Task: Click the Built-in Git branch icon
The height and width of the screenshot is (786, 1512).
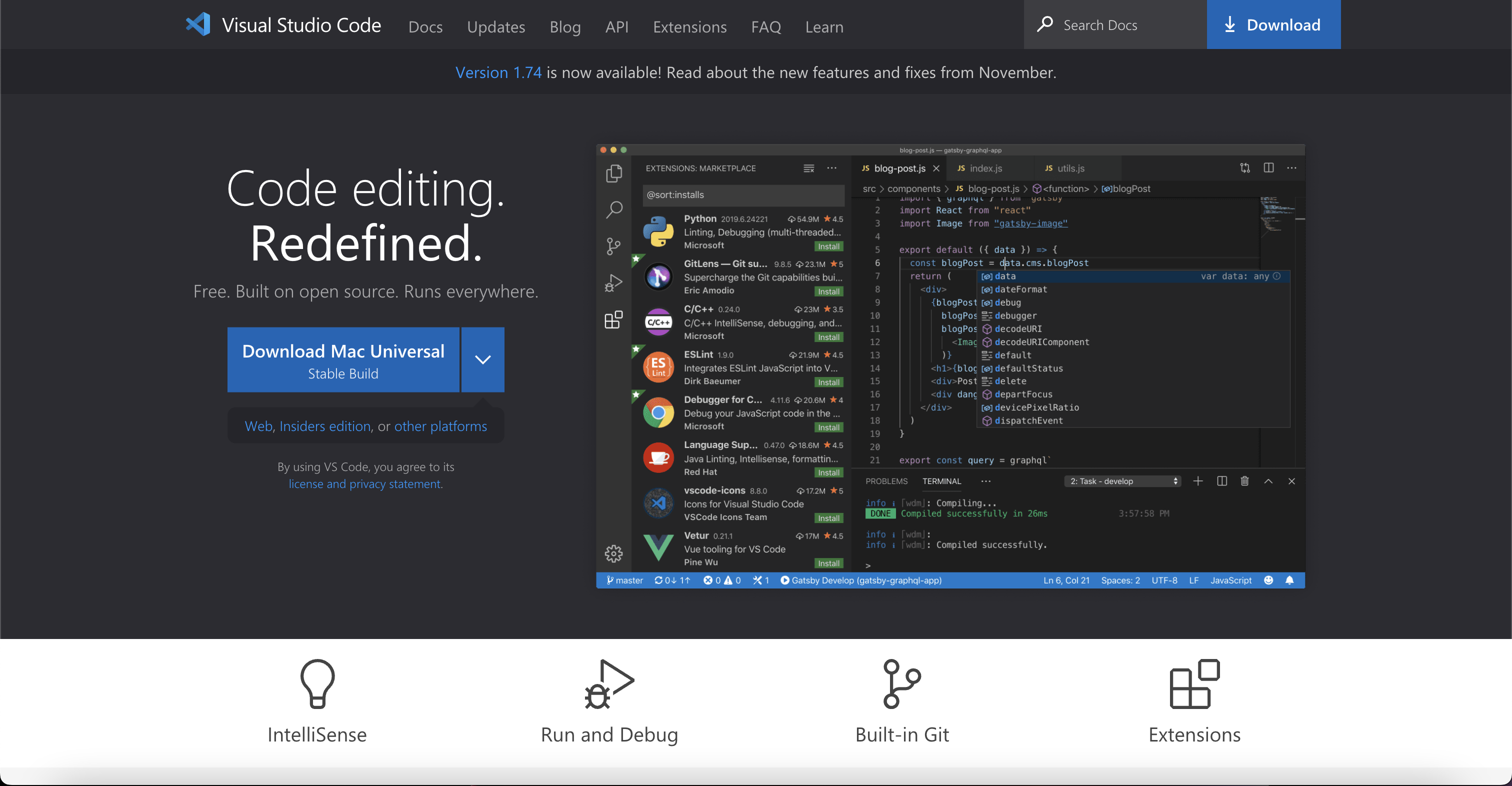Action: pos(901,683)
